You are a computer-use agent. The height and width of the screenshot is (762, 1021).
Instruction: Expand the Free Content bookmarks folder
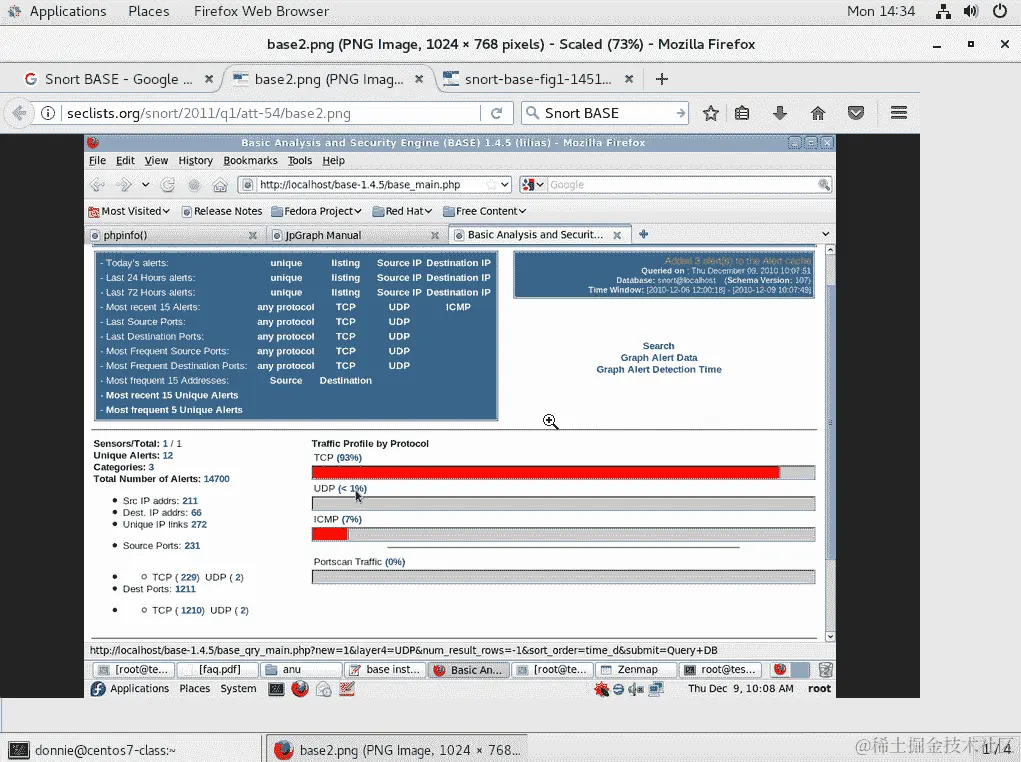(x=484, y=211)
